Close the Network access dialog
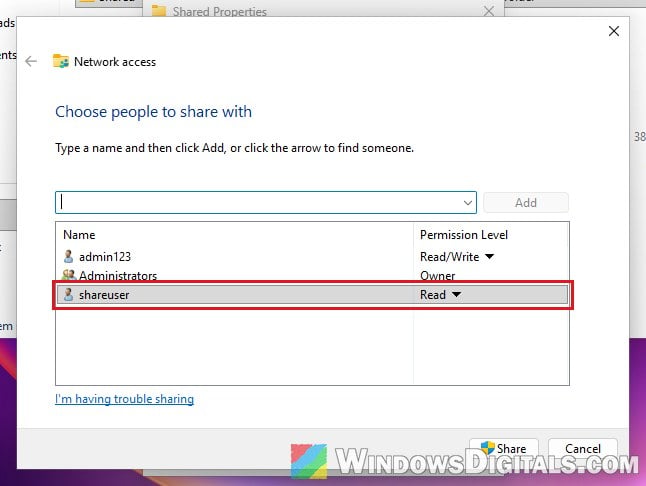Viewport: 646px width, 486px height. [614, 31]
